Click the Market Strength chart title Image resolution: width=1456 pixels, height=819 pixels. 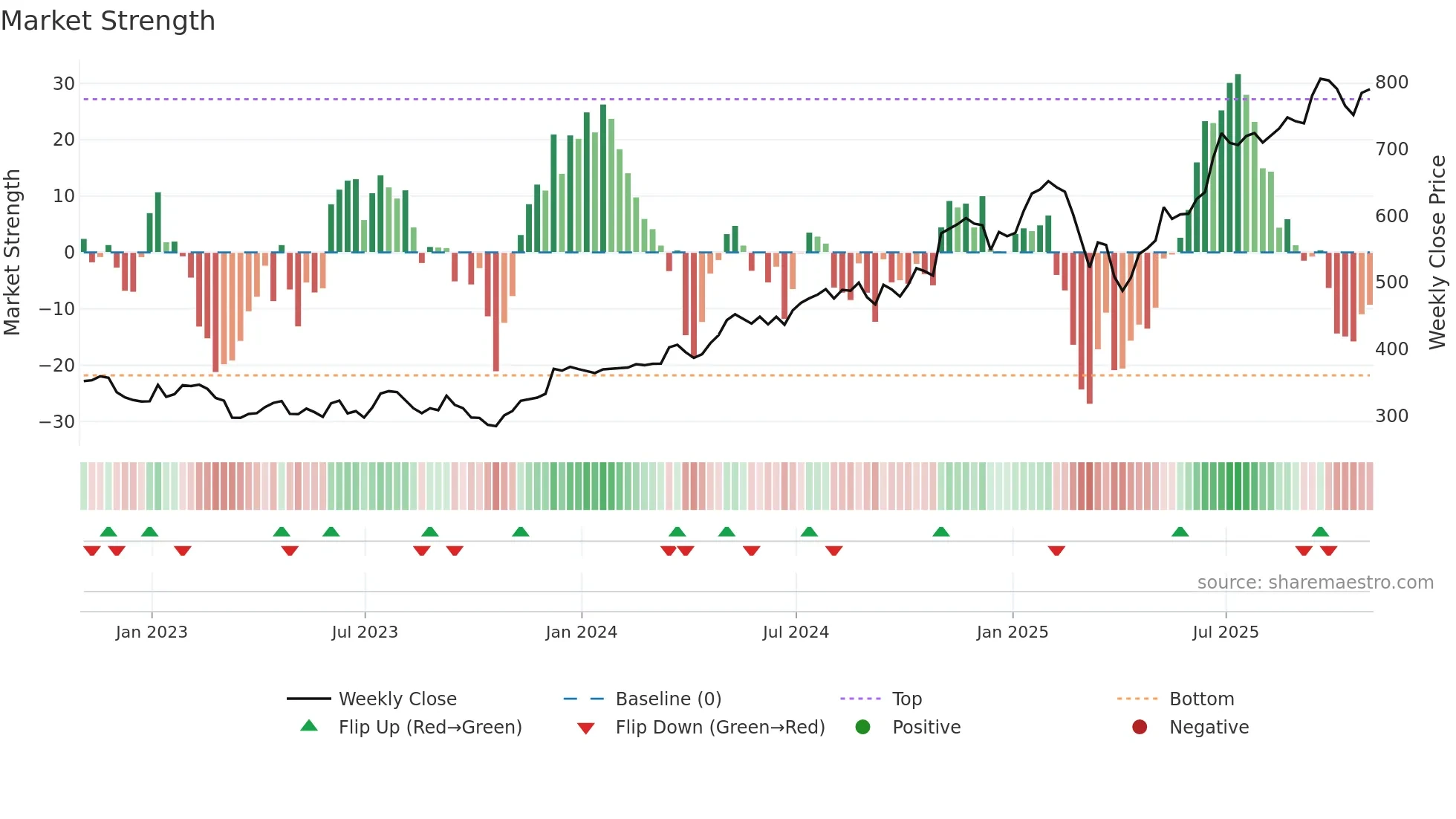pos(108,21)
